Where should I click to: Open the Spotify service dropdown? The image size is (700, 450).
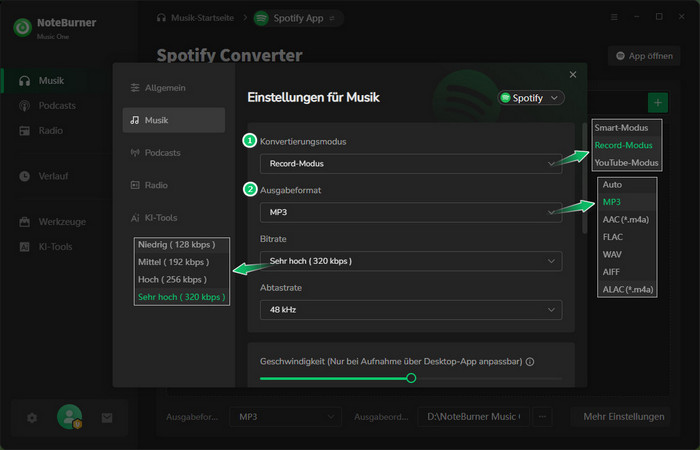point(531,98)
